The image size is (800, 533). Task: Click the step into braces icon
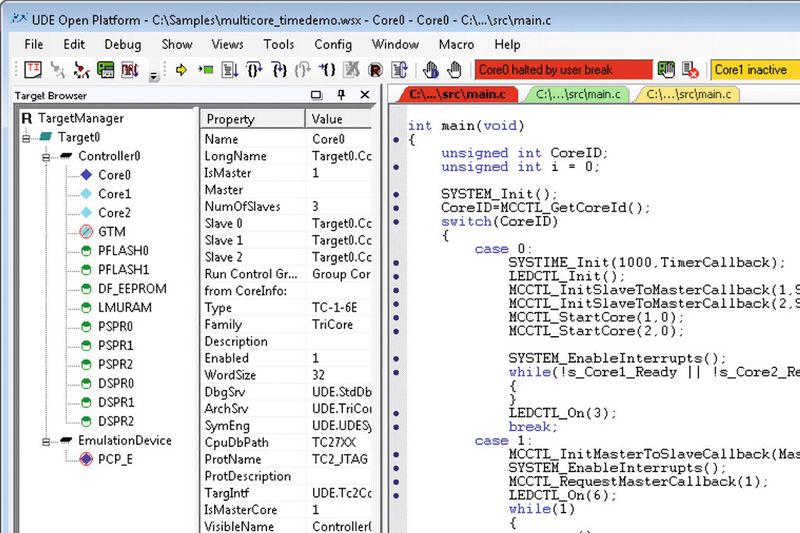pyautogui.click(x=254, y=69)
